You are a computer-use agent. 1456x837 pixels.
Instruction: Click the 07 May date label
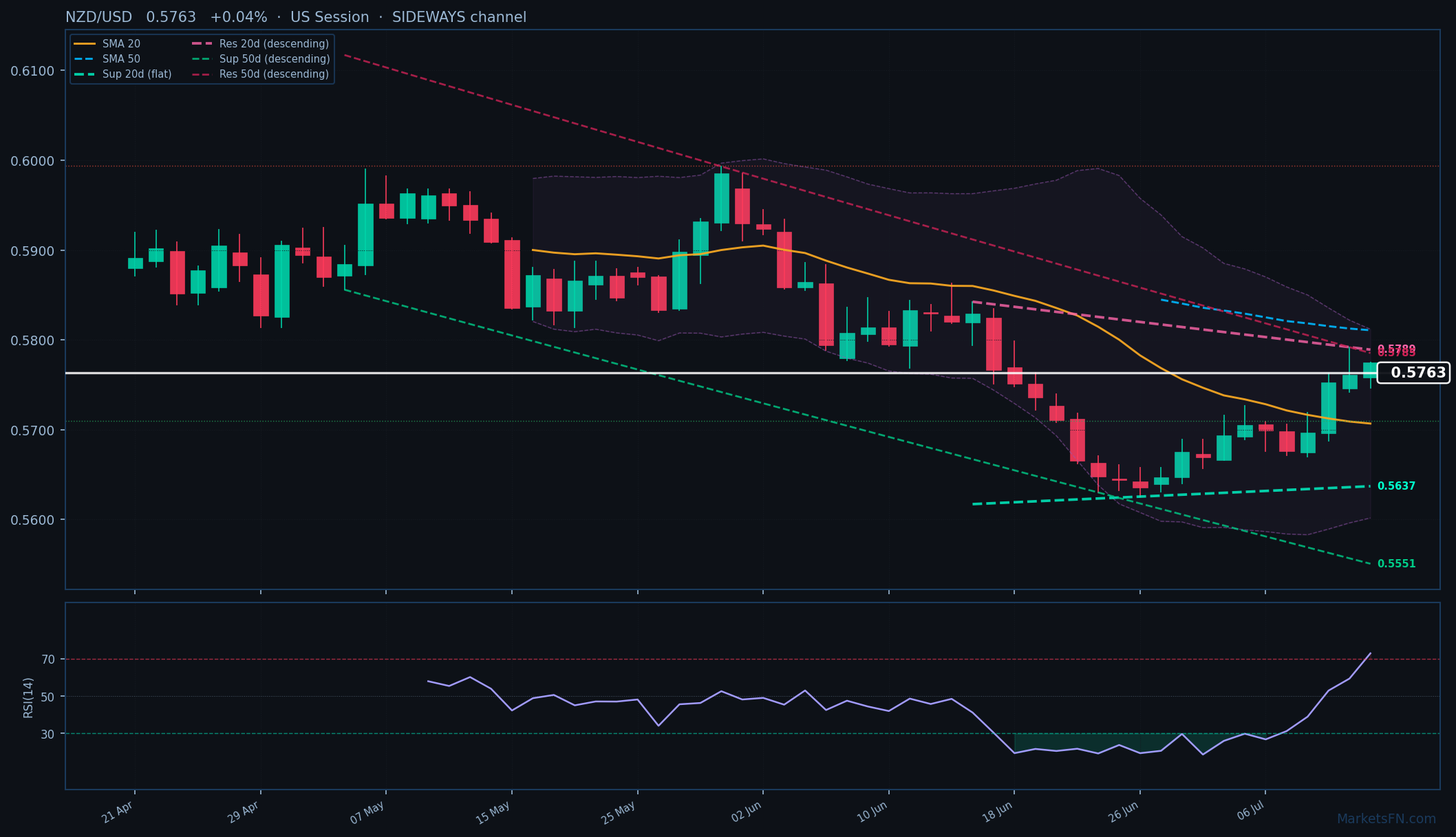pyautogui.click(x=367, y=812)
